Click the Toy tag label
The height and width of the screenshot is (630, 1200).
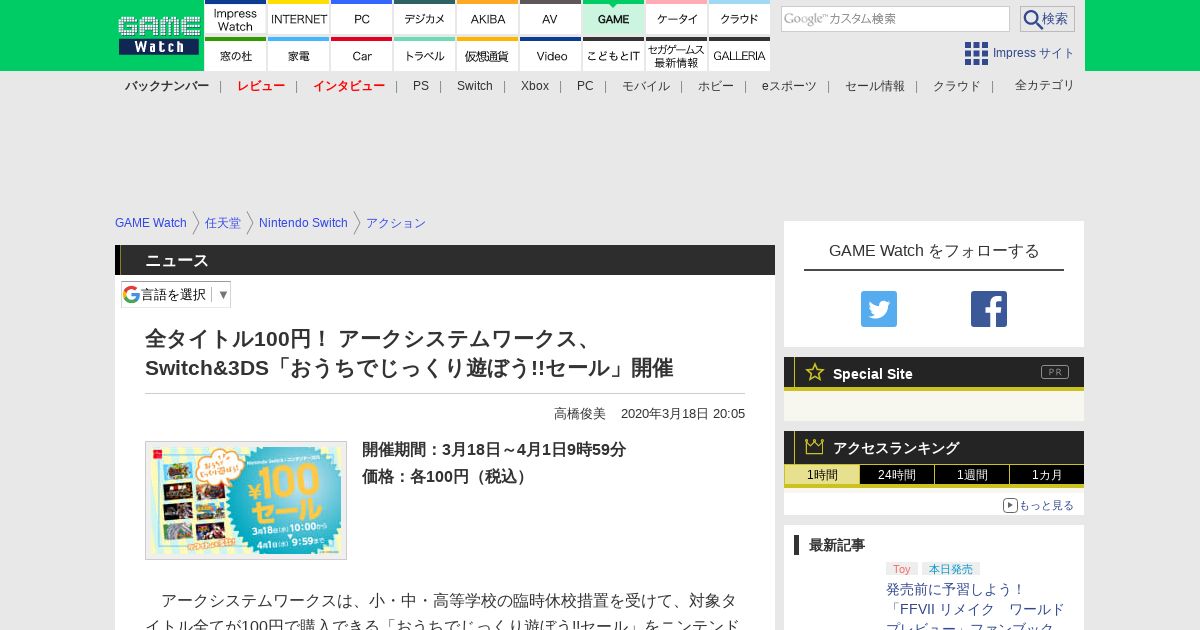902,569
